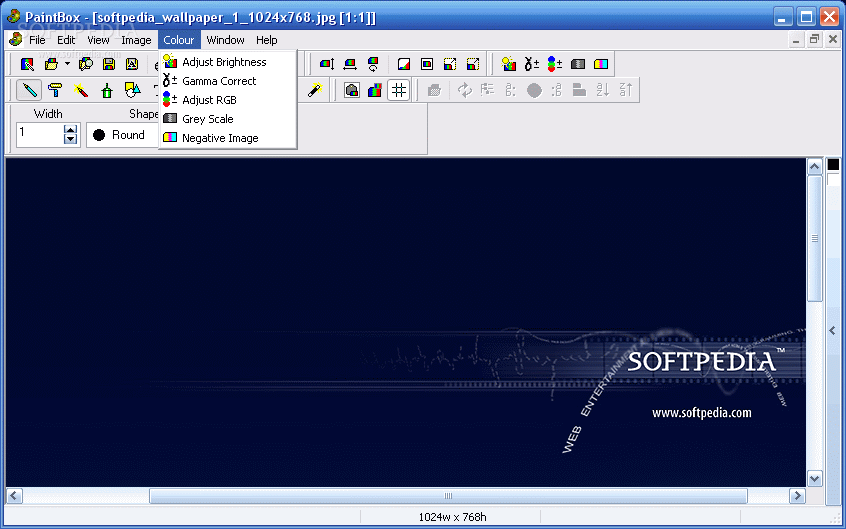Select the green paint bottle fill tool
Image resolution: width=846 pixels, height=529 pixels.
coord(107,90)
